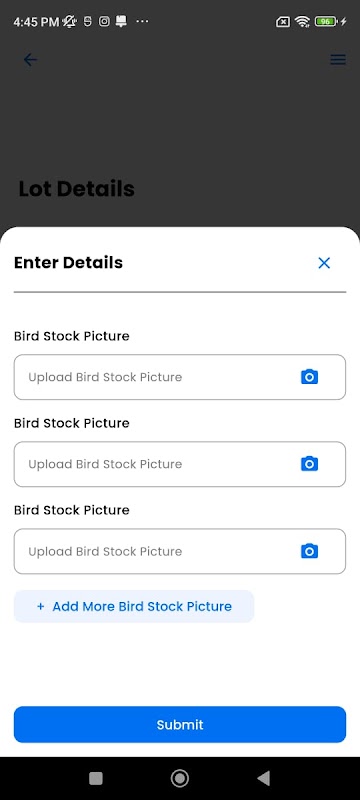Screen dimensions: 360x800
Task: Tap camera icon in second Bird Stock field
Action: [310, 464]
